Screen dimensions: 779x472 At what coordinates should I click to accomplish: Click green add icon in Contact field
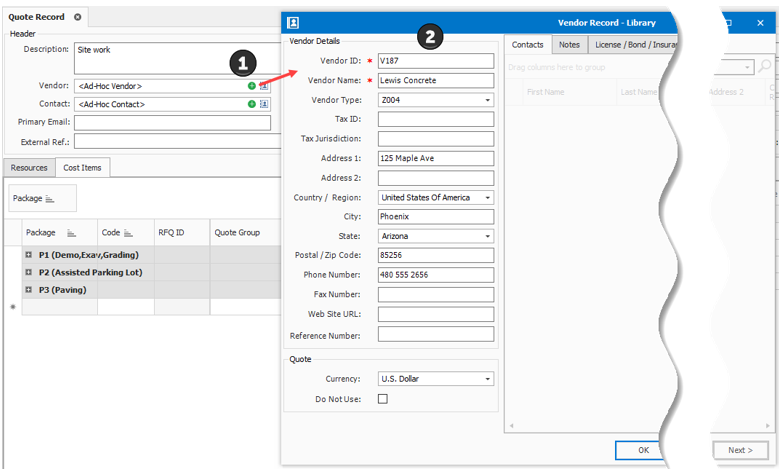[x=252, y=104]
